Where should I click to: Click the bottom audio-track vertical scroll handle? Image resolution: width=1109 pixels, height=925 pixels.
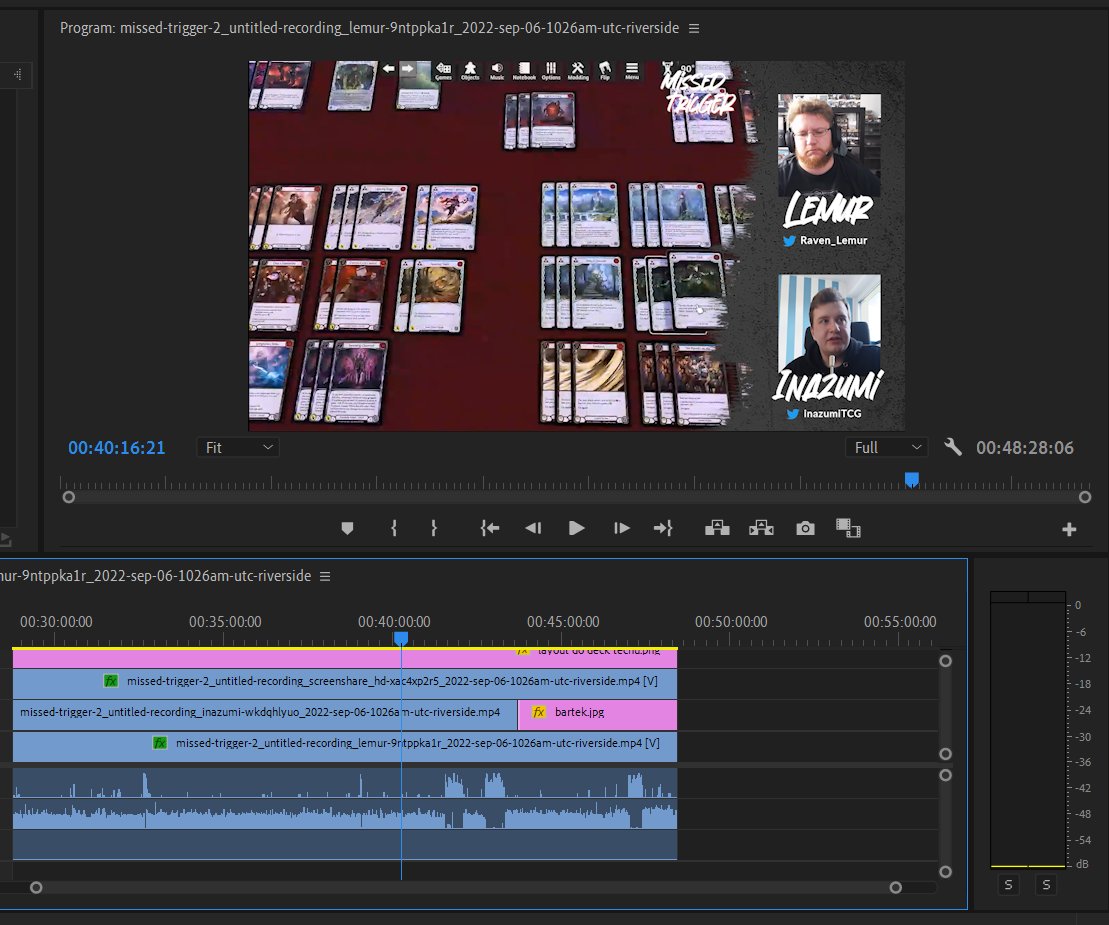[x=945, y=872]
